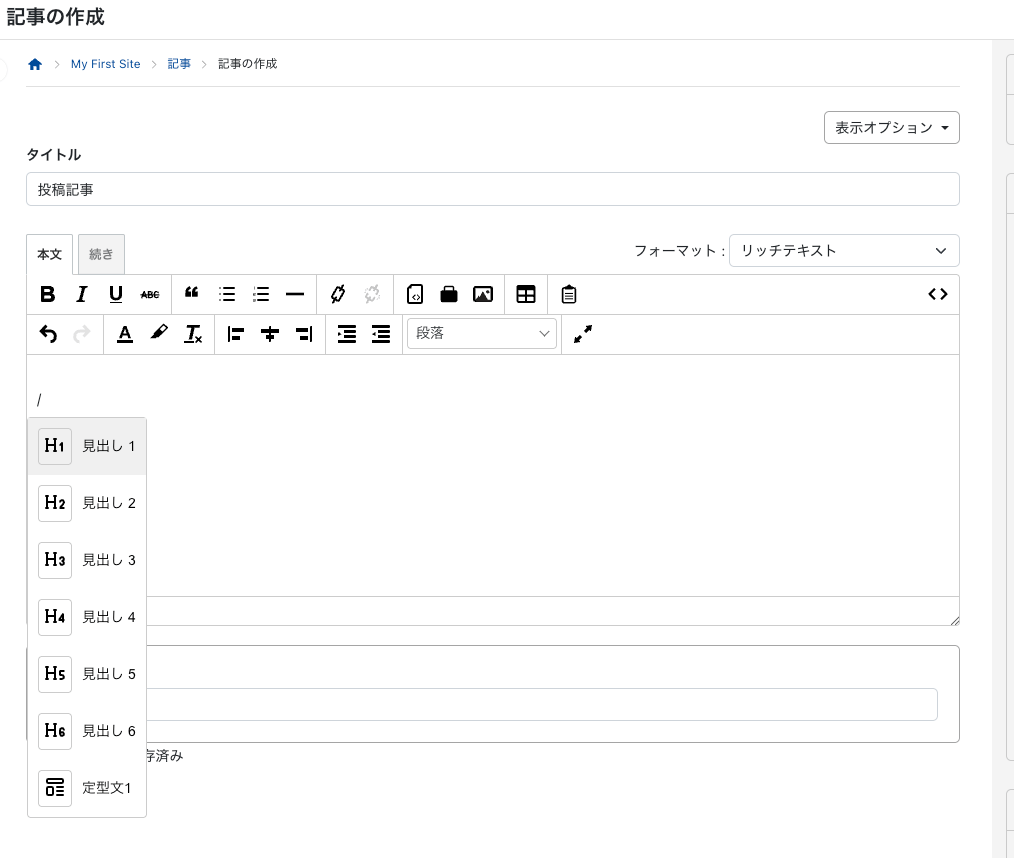Click the briefcase asset icon
This screenshot has width=1014, height=858.
(x=449, y=295)
